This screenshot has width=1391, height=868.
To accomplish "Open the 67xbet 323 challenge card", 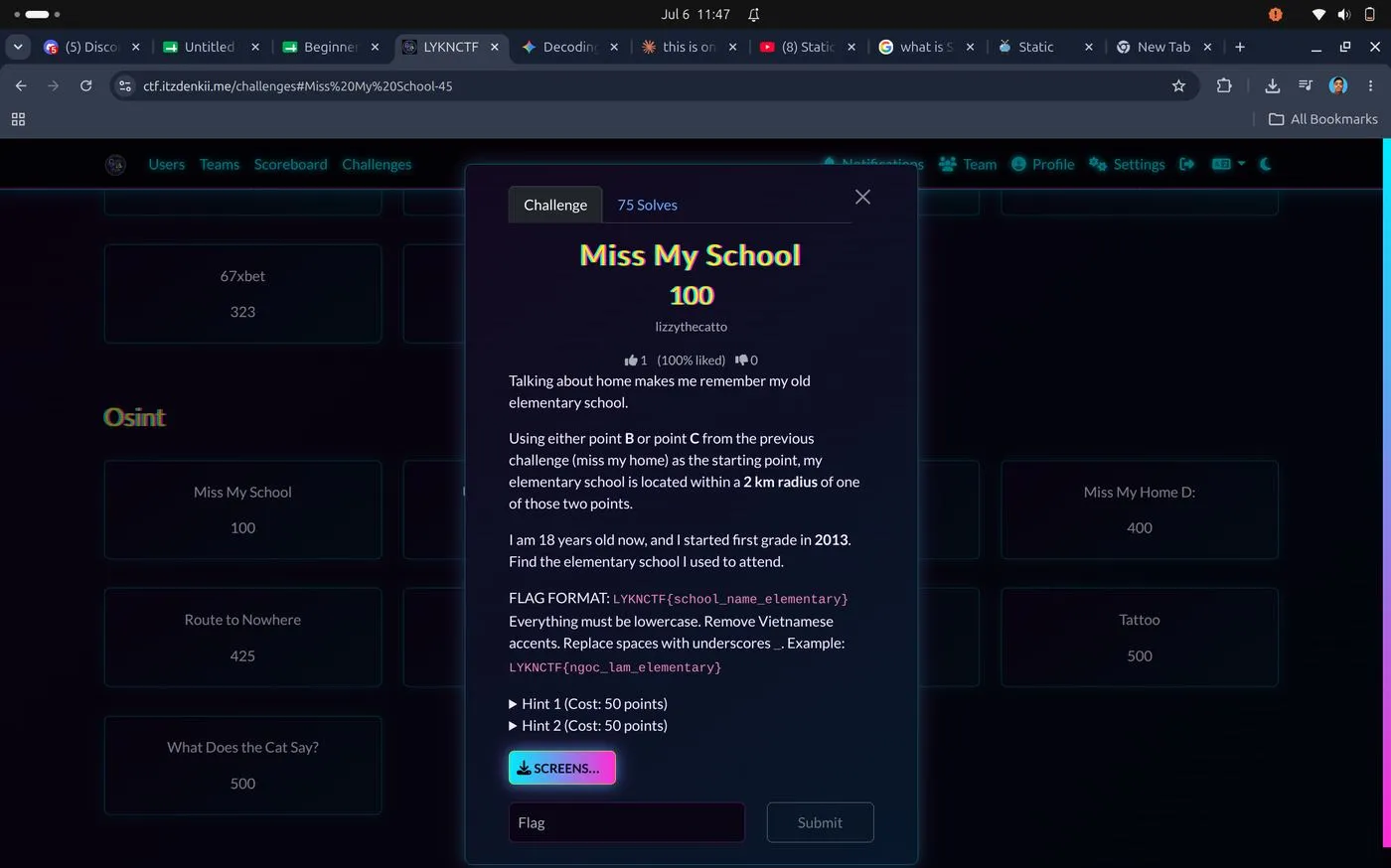I will point(243,294).
